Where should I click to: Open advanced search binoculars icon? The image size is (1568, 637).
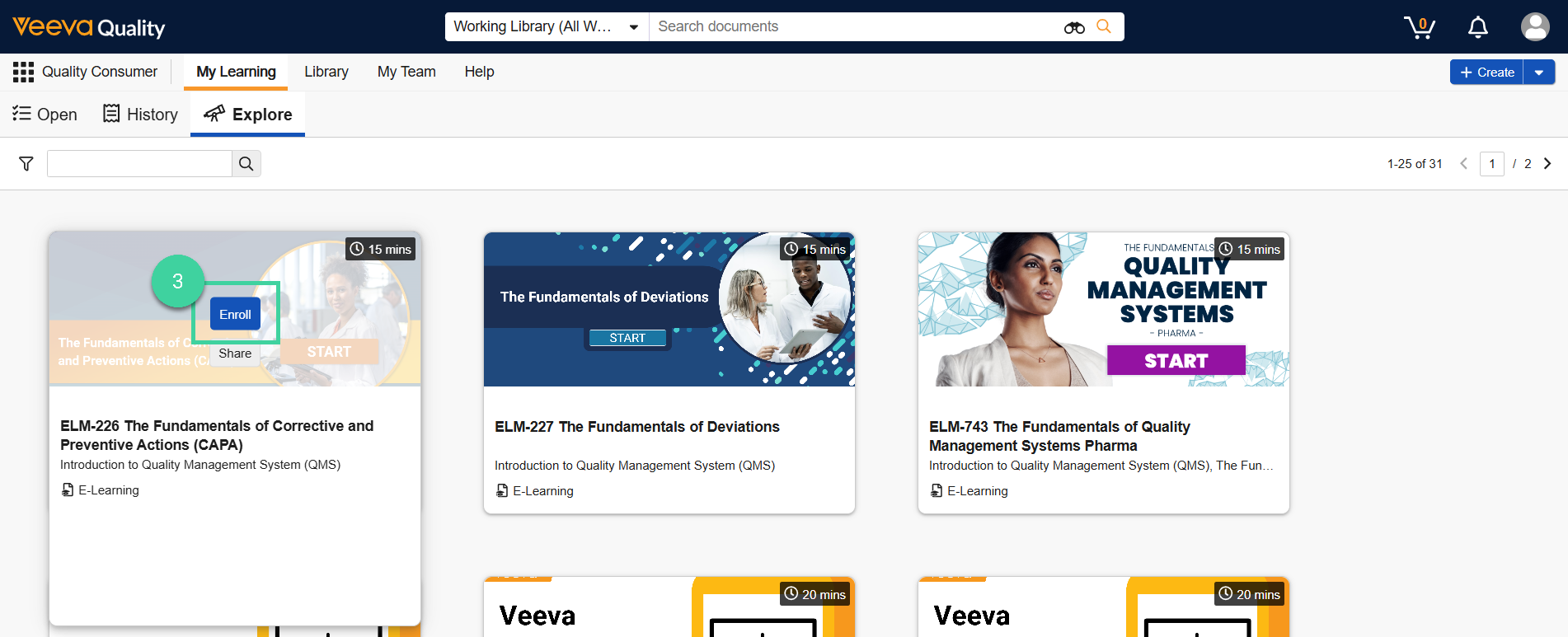click(1074, 27)
